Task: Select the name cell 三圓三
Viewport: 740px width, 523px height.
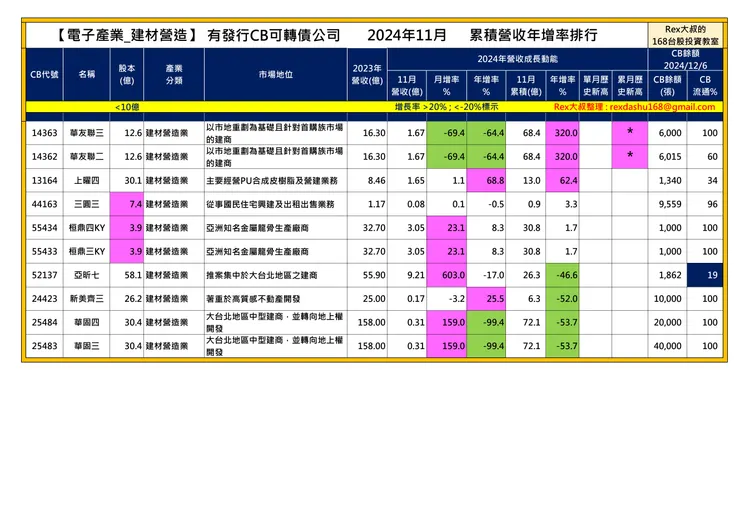Action: [x=86, y=204]
